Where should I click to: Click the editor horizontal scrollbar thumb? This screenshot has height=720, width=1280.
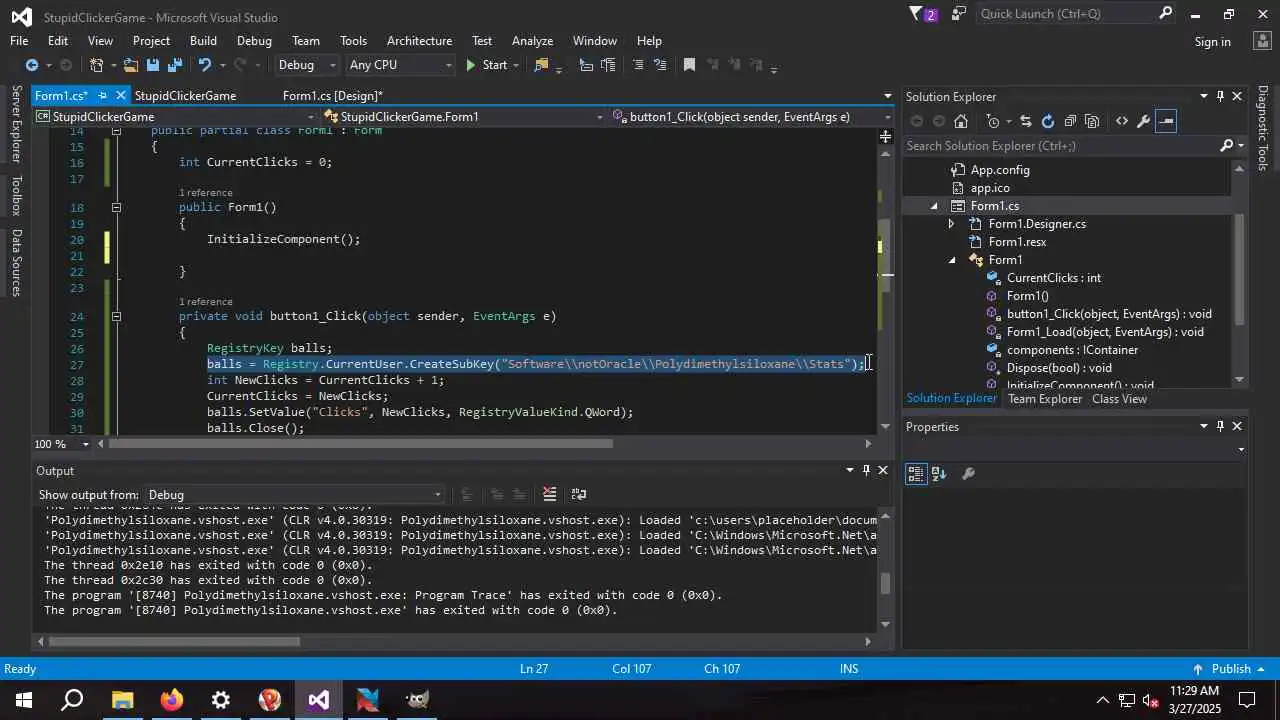362,443
